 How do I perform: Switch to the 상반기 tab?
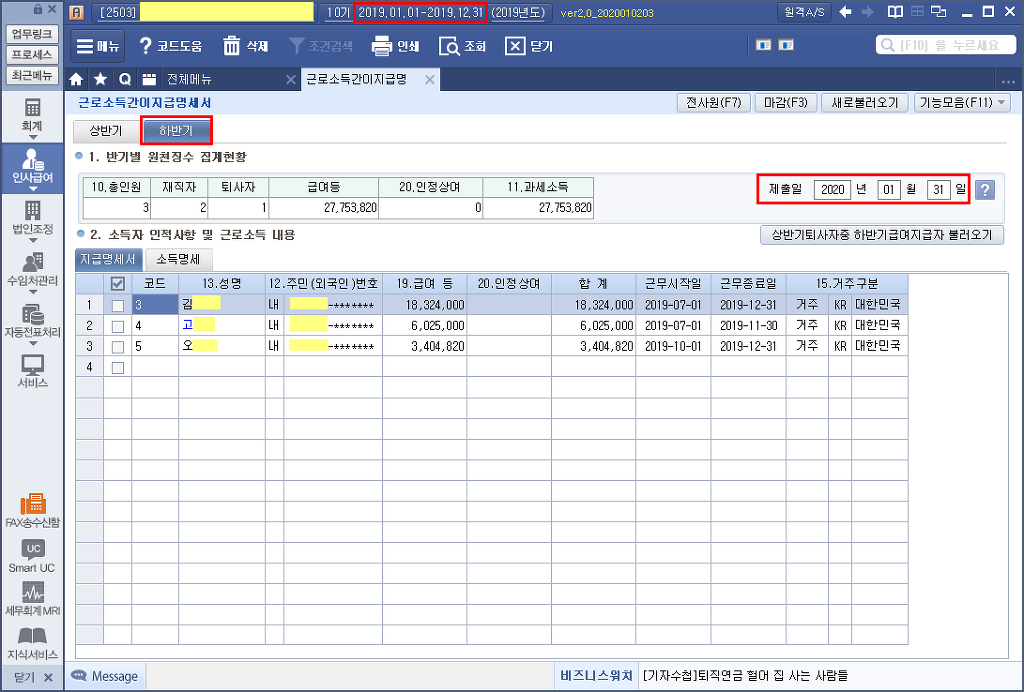(x=105, y=131)
